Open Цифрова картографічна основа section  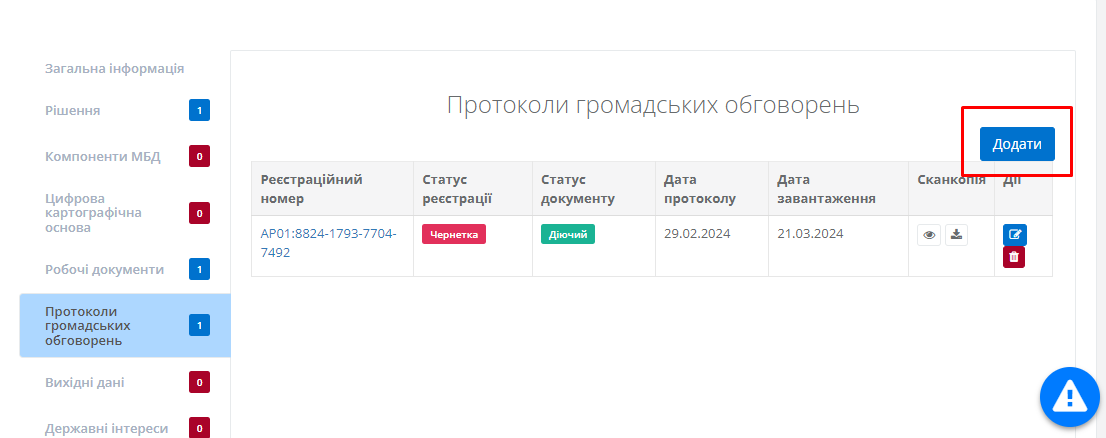(x=93, y=212)
